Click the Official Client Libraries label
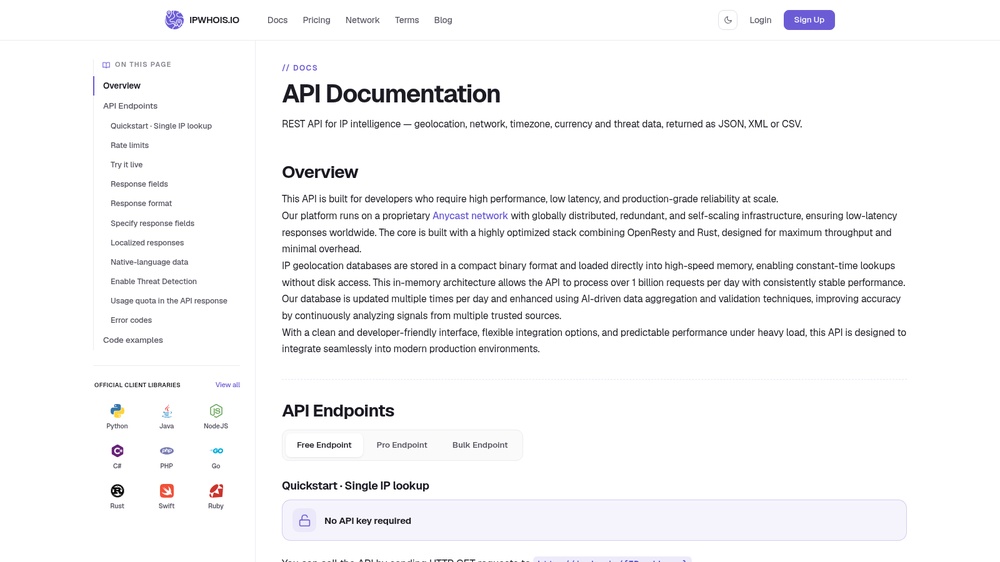The height and width of the screenshot is (562, 1000). click(137, 385)
